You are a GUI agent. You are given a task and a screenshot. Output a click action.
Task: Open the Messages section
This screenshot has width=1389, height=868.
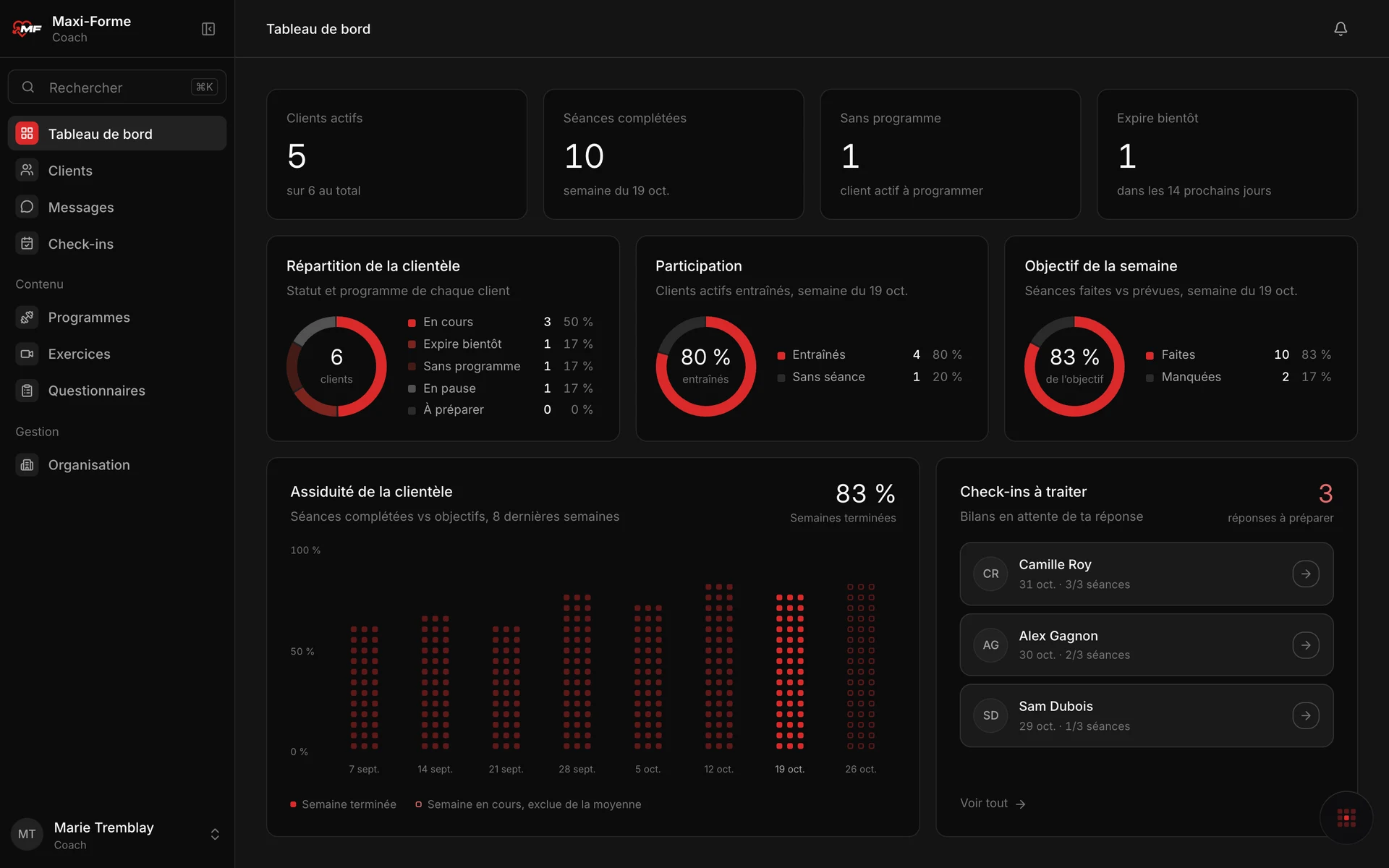click(117, 207)
